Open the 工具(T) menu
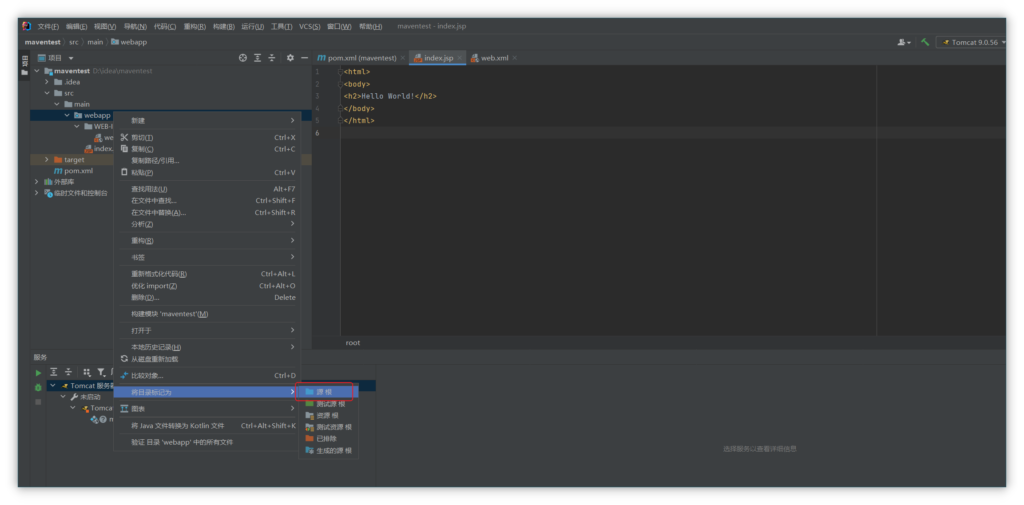Screen dimensions: 1024x505 click(281, 27)
